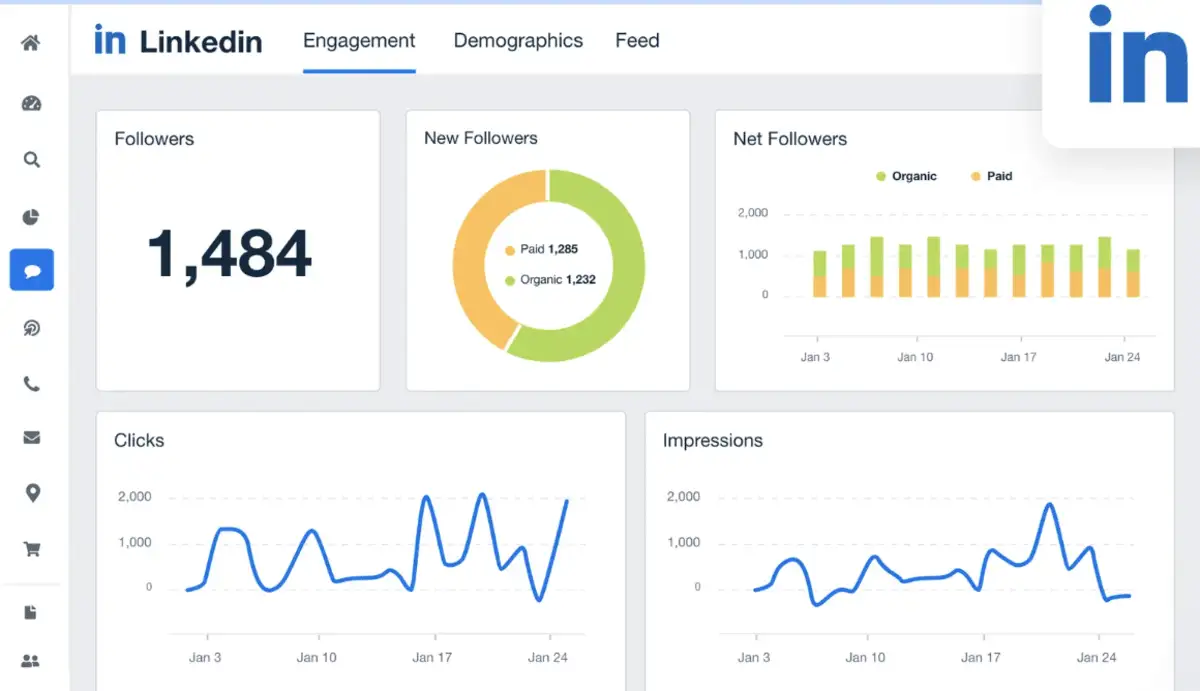This screenshot has height=691, width=1200.
Task: Open the email envelope icon
Action: tap(31, 437)
